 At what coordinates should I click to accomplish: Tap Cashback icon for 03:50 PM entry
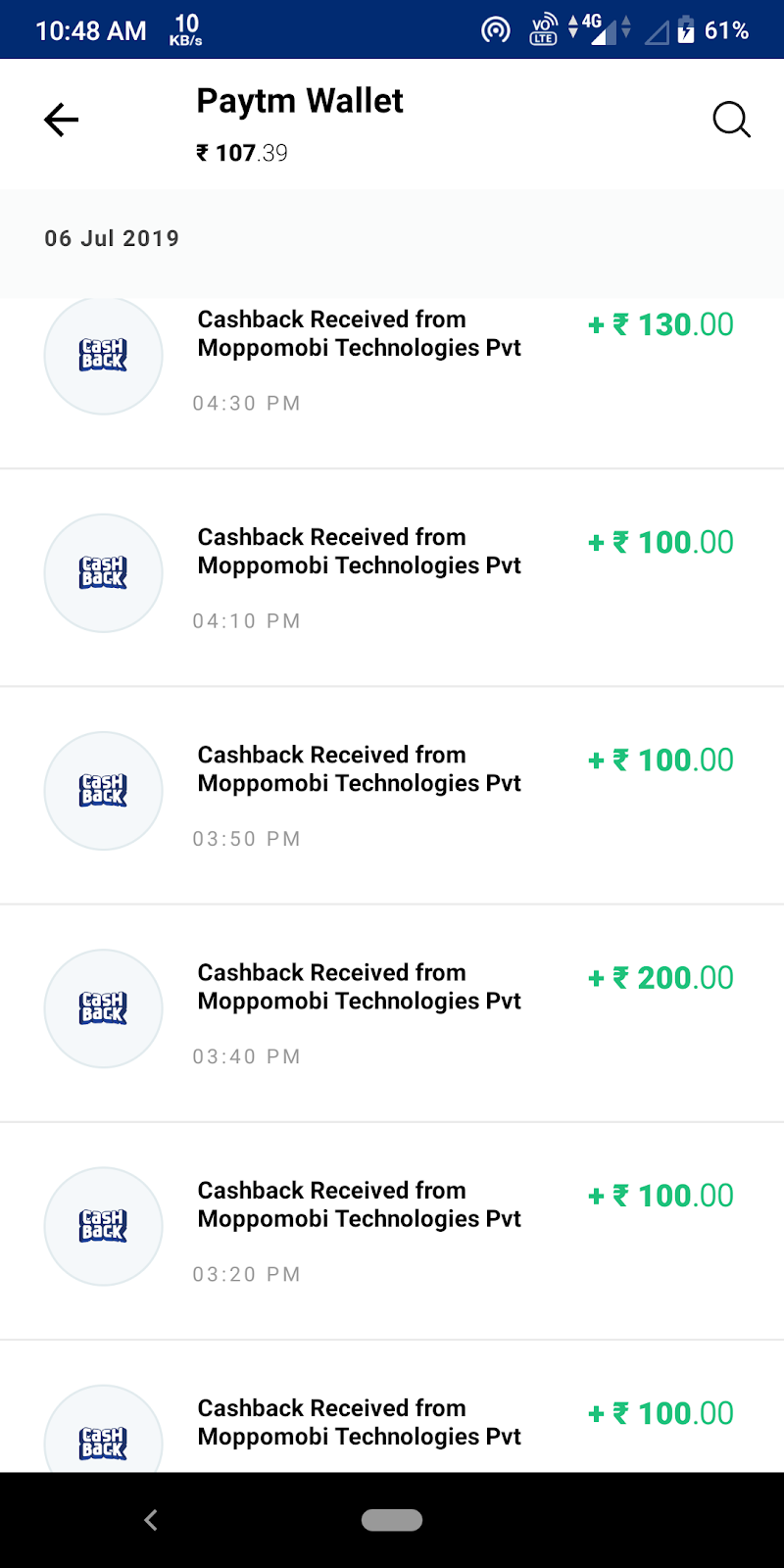103,791
